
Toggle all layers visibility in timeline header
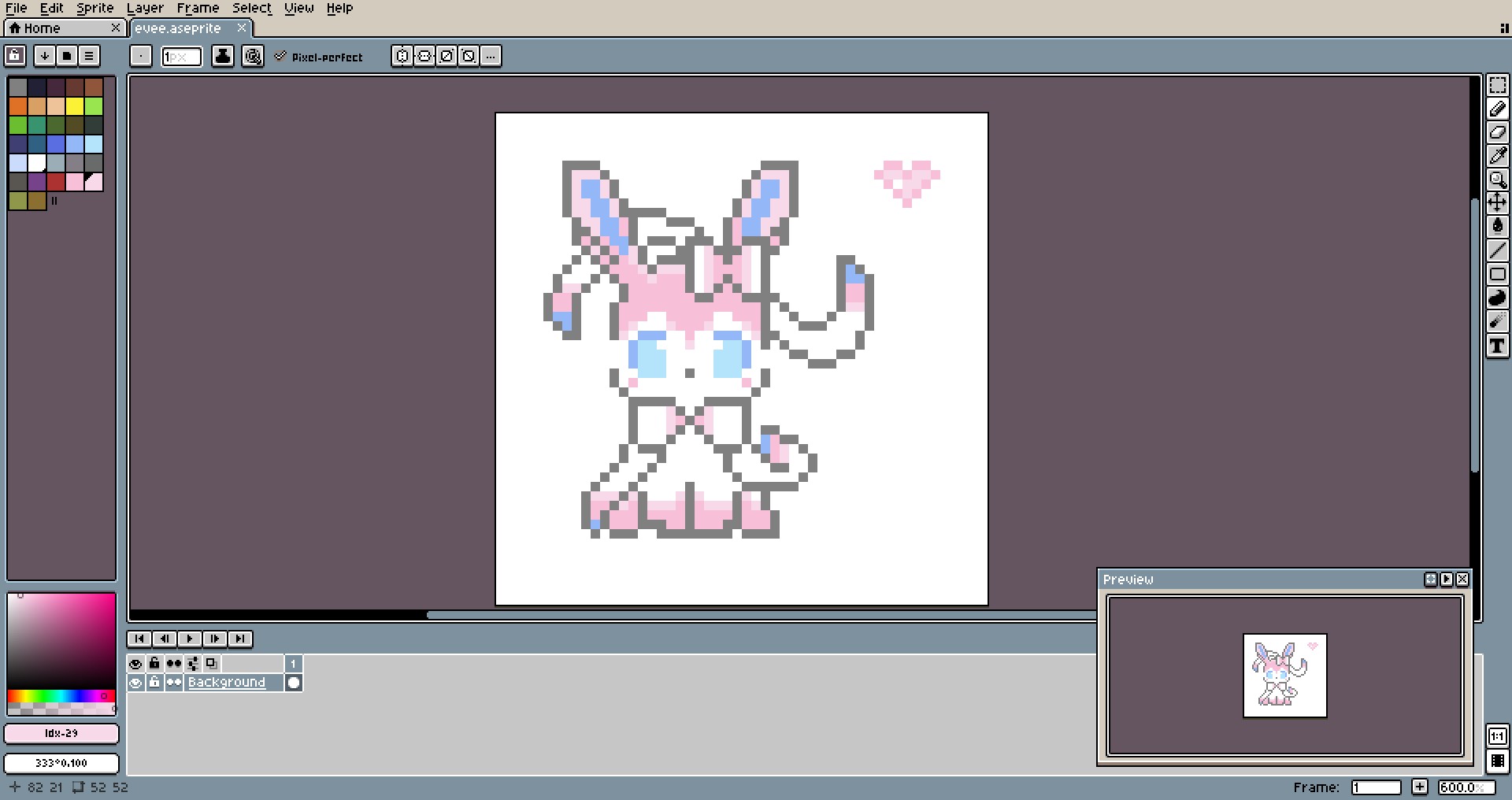tap(135, 664)
